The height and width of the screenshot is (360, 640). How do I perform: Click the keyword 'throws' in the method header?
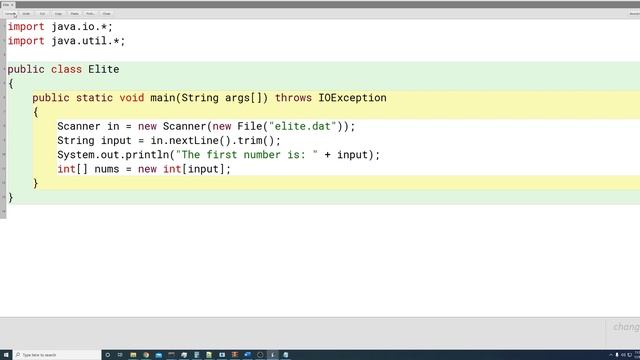coord(293,98)
